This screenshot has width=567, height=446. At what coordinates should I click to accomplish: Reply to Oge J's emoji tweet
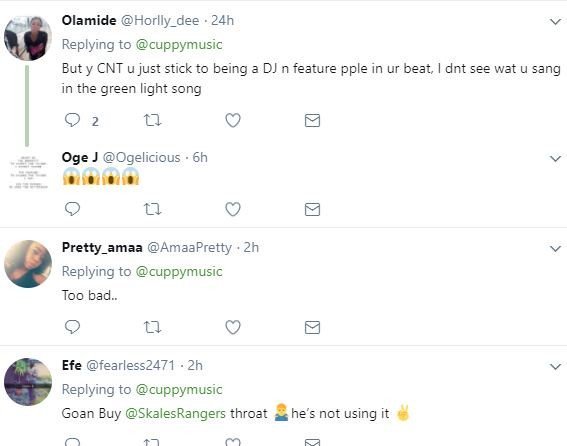(72, 209)
